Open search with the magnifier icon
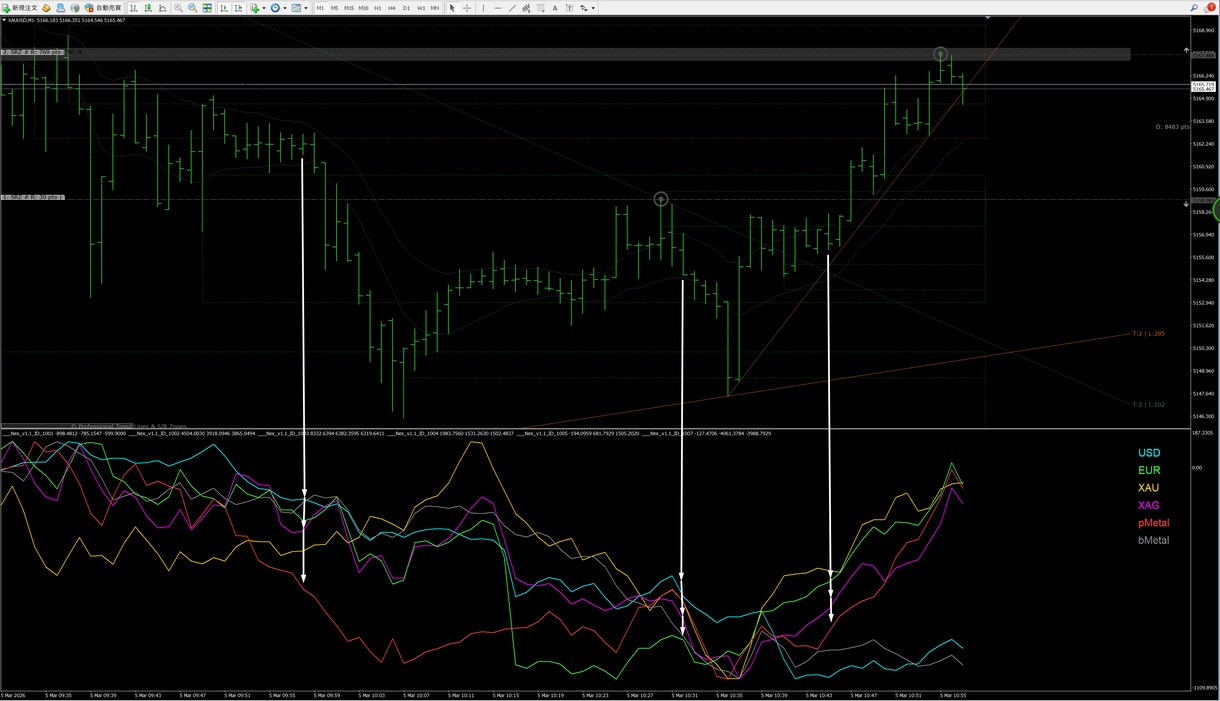1220x701 pixels. [x=1195, y=8]
